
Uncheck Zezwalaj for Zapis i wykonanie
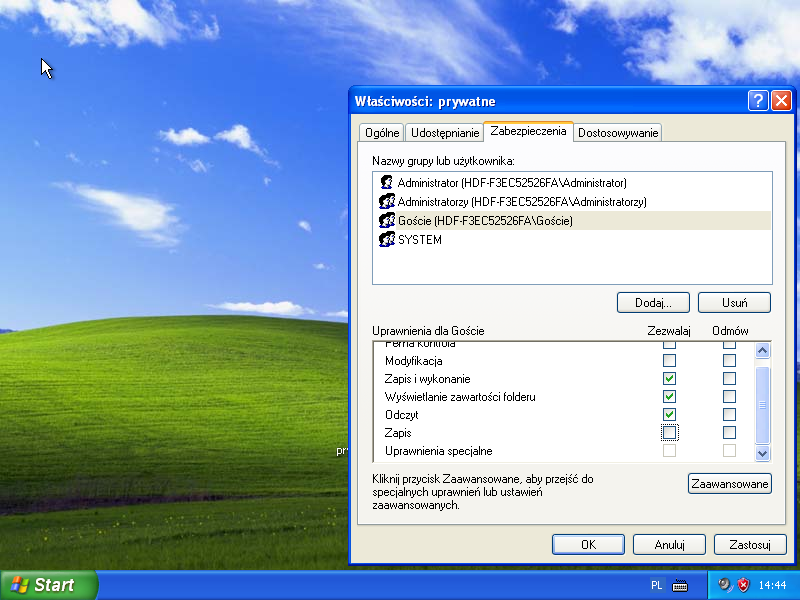[x=669, y=379]
